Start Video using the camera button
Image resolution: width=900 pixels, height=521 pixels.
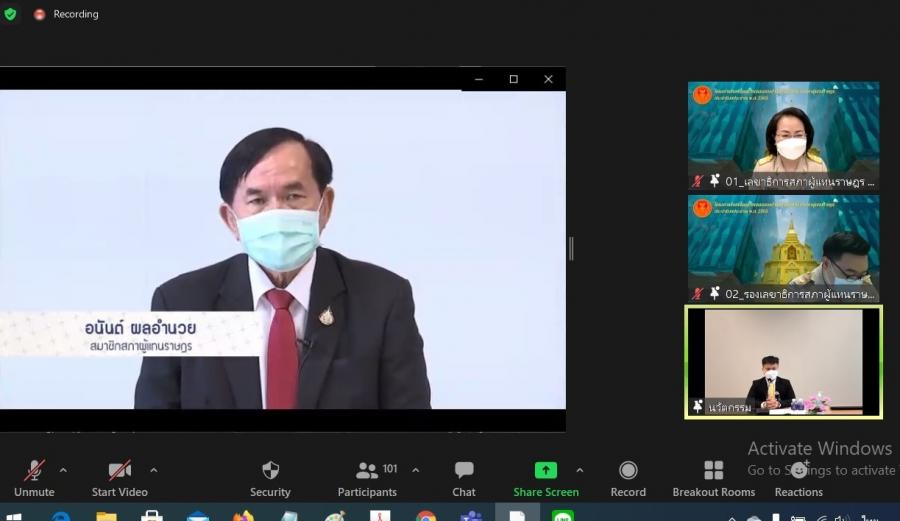click(119, 477)
